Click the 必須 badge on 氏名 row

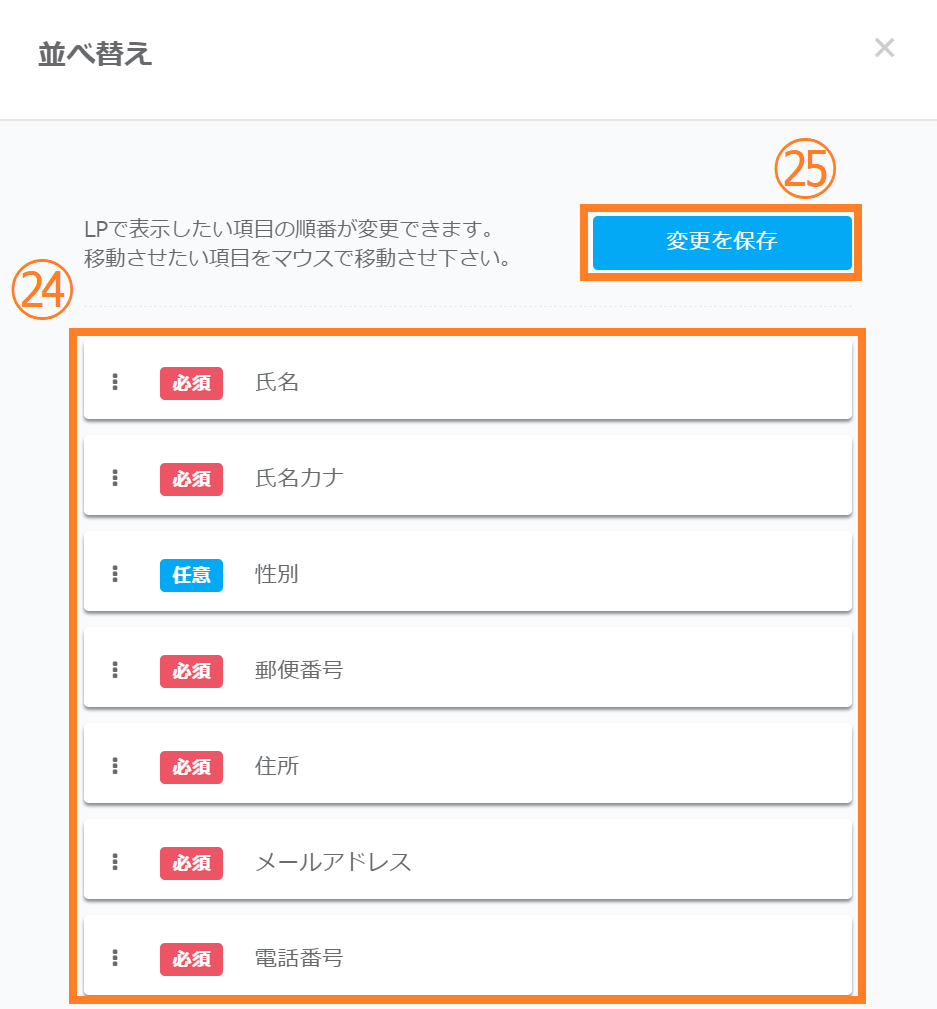click(191, 382)
